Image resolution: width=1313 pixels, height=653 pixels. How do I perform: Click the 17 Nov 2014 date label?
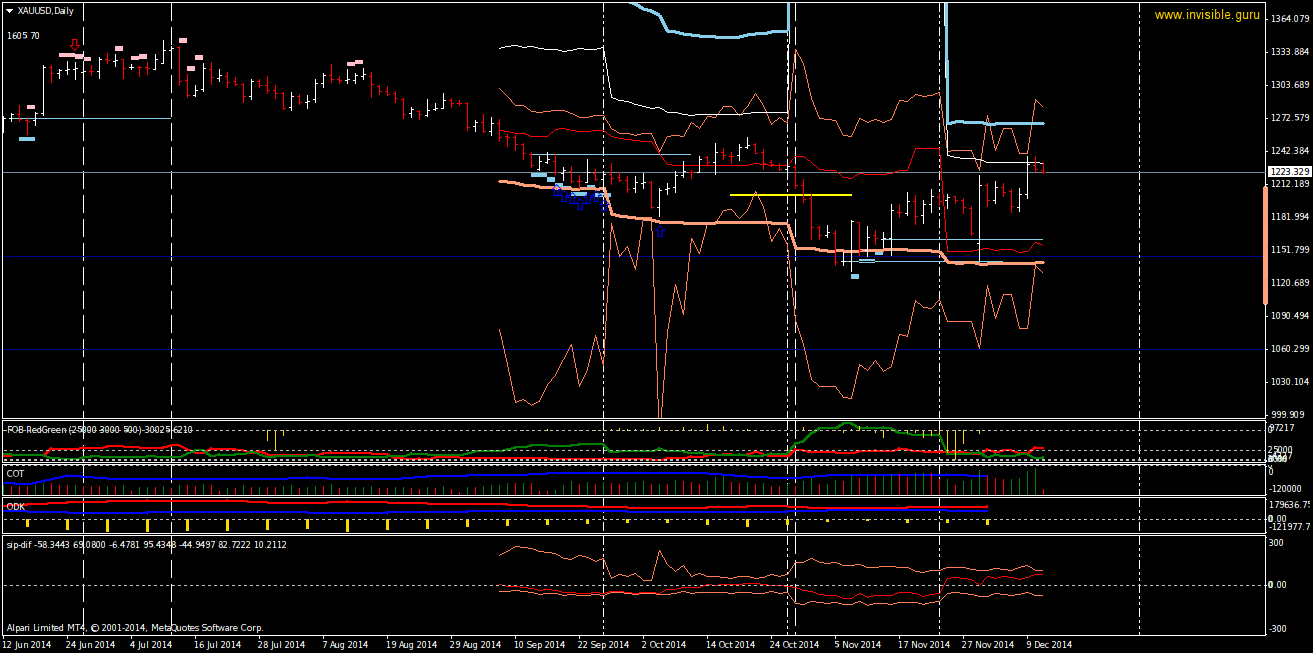pos(922,645)
